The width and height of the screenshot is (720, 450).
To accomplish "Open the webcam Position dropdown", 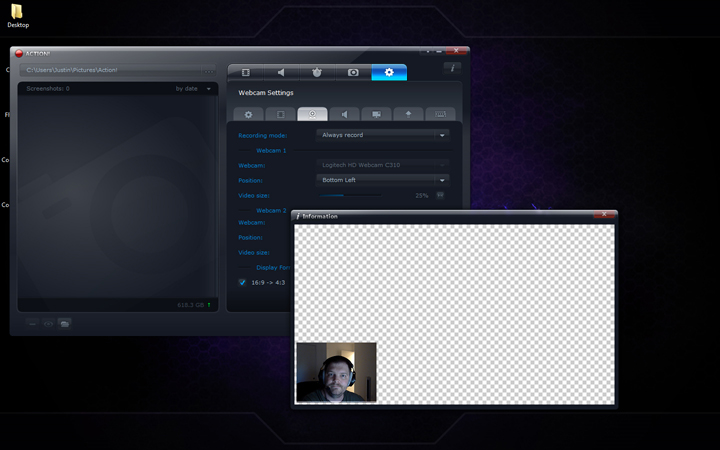I will point(382,180).
